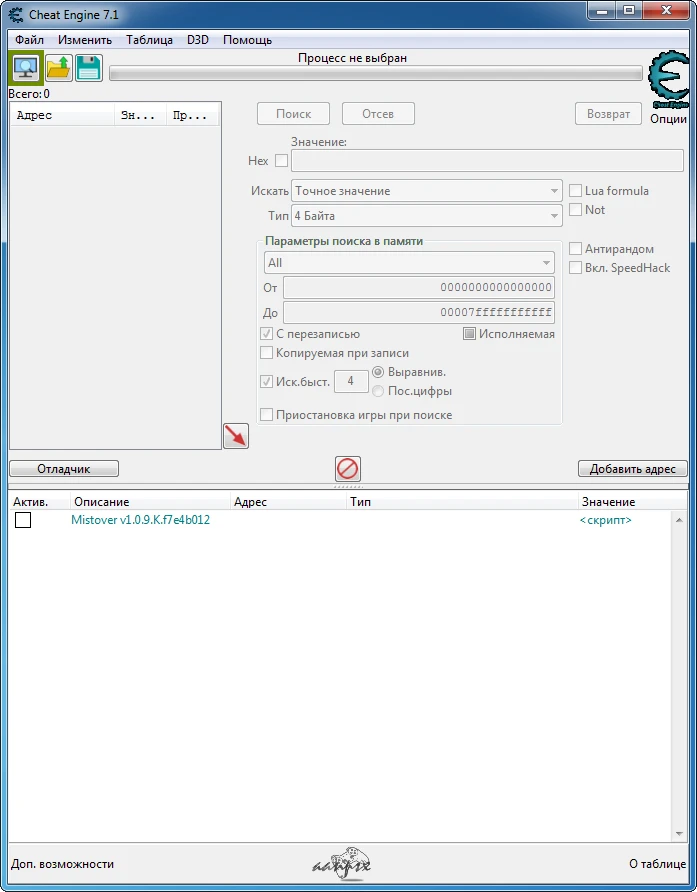Tick the Not checkbox

point(575,209)
